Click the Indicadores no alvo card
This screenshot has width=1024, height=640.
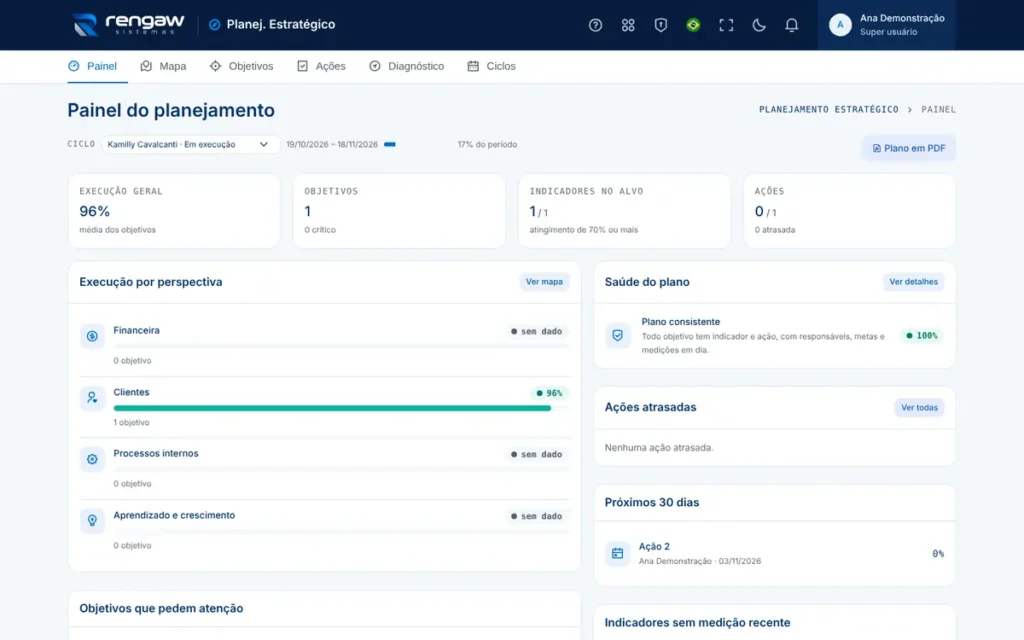coord(624,211)
